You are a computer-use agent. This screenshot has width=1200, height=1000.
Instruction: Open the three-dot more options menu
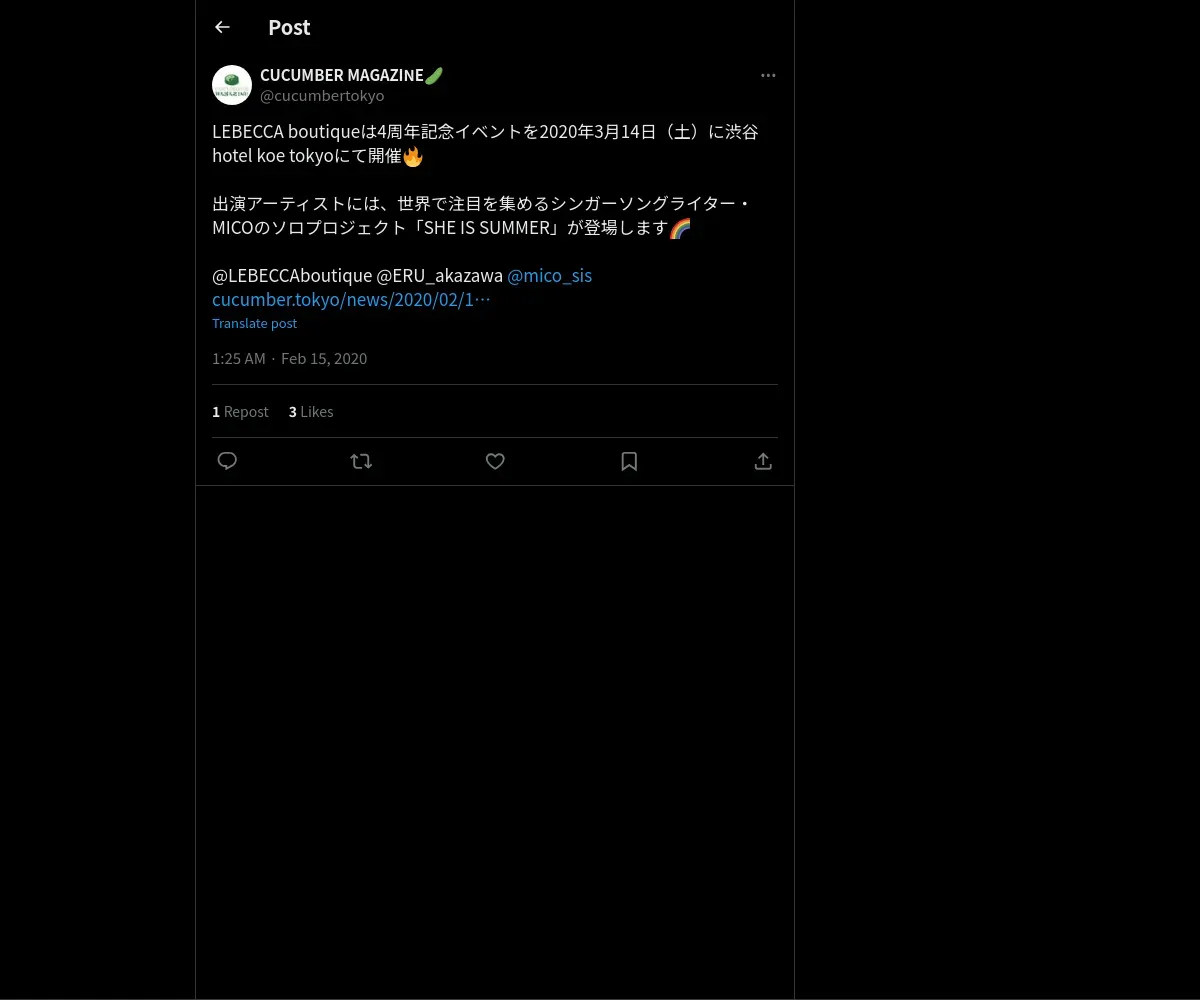[768, 75]
